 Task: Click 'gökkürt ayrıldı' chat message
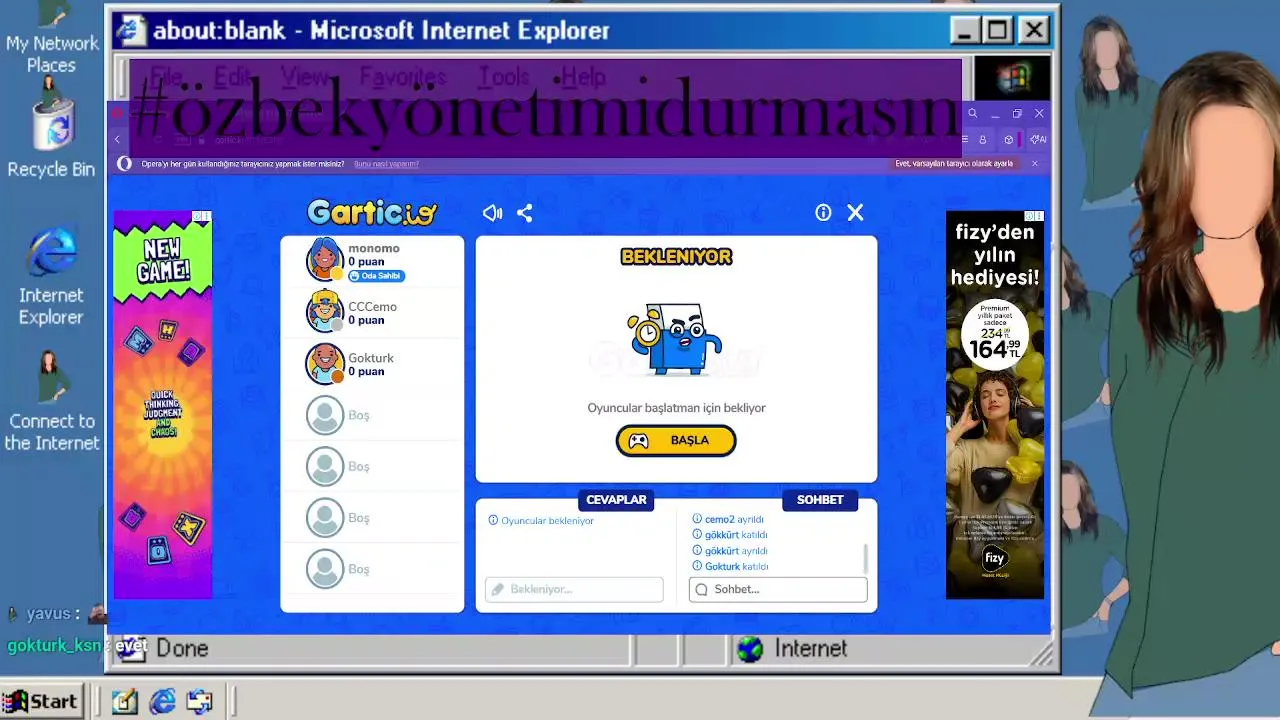click(730, 551)
